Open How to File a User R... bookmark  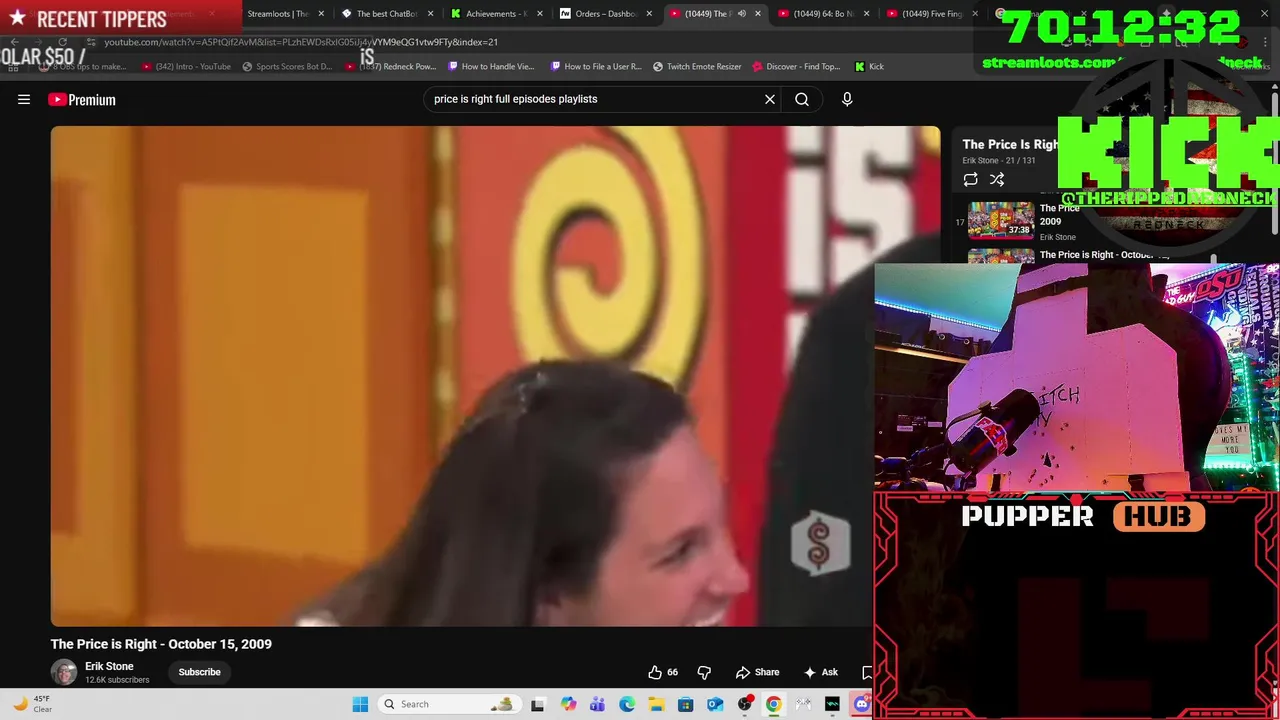point(597,66)
